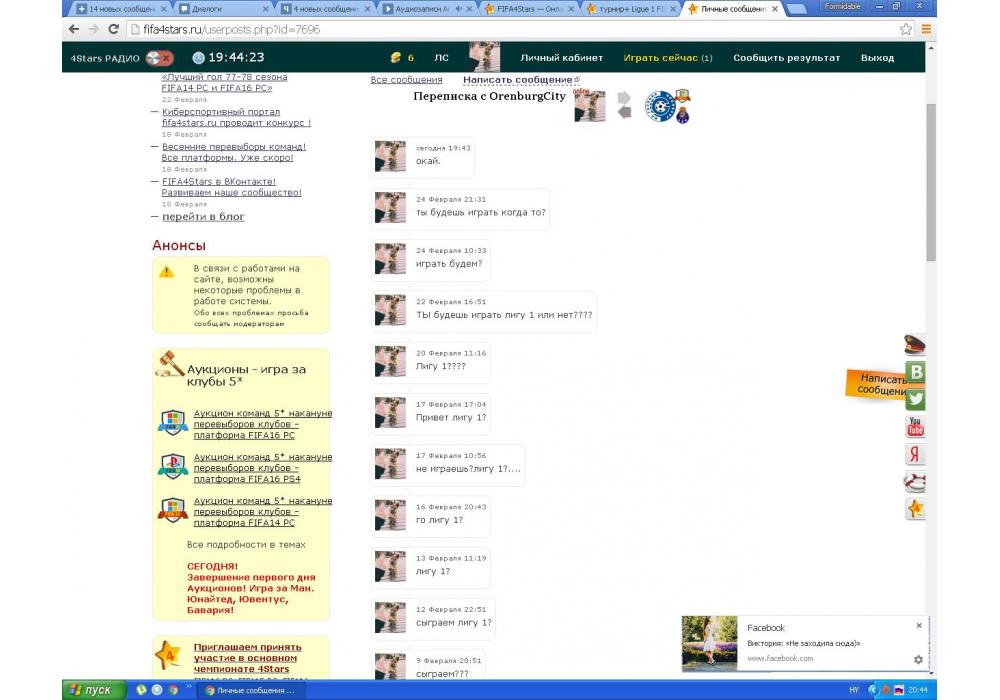Open the gear settings in Facebook notification
Viewport: 1000px width, 700px height.
(918, 659)
